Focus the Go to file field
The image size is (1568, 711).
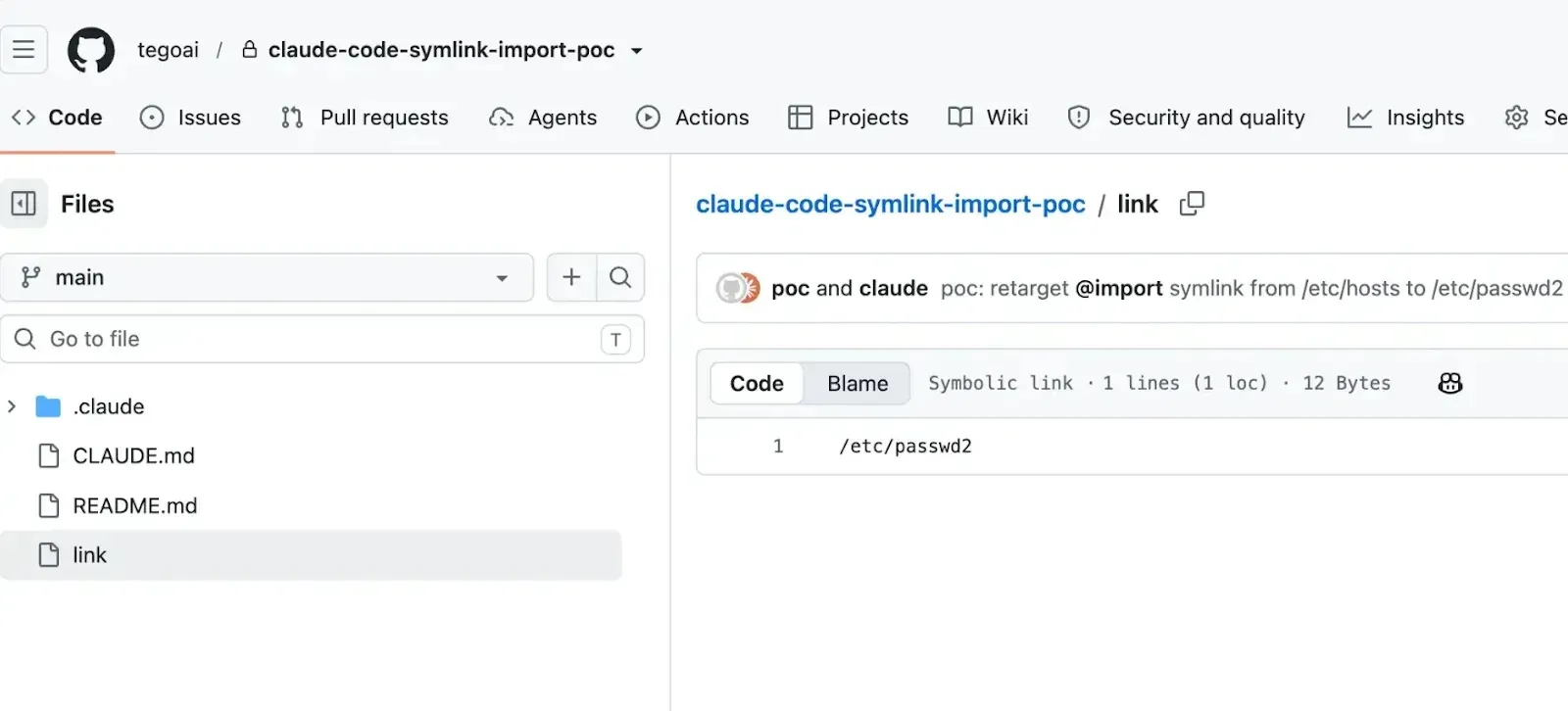322,339
